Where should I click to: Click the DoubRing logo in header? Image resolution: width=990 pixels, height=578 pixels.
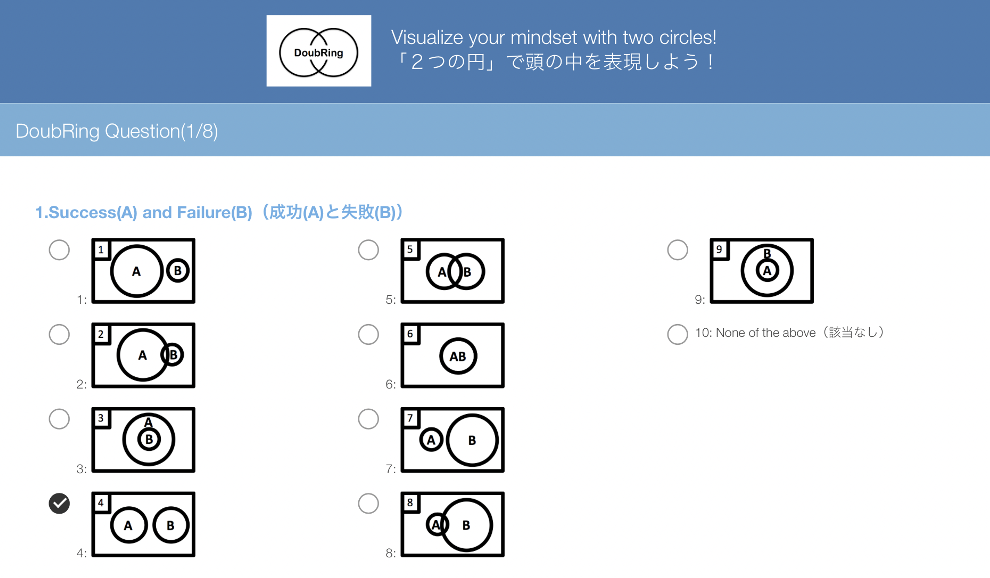(x=318, y=51)
